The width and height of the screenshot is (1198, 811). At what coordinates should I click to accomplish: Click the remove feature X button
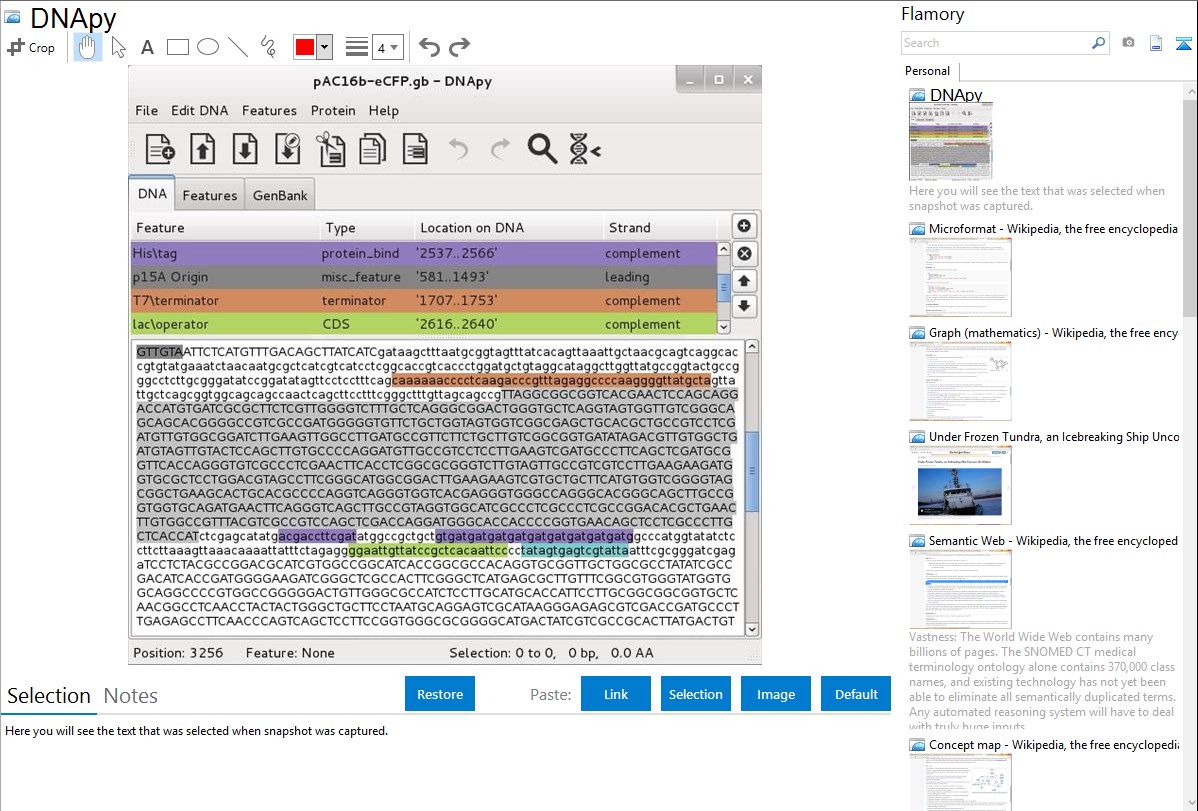(744, 254)
